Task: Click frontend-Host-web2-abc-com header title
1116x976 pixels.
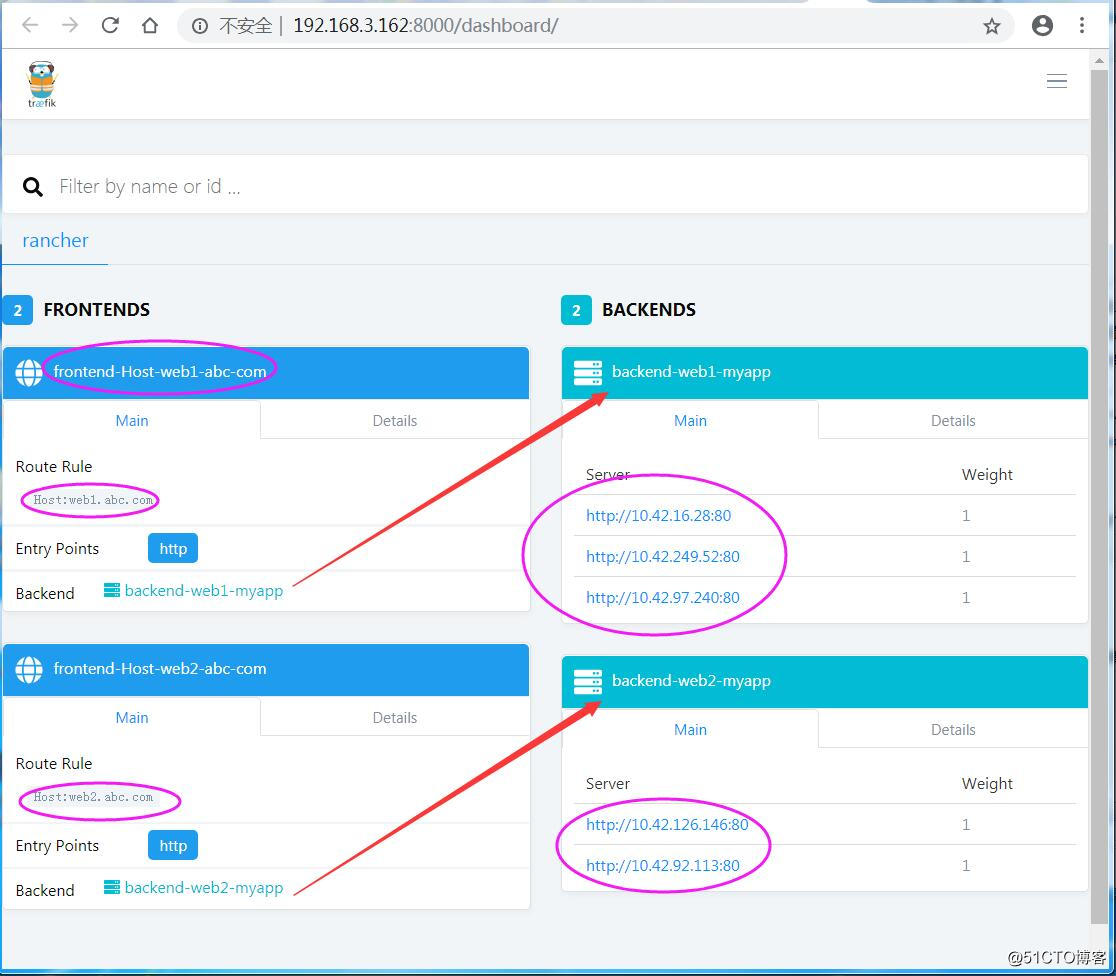Action: click(160, 668)
